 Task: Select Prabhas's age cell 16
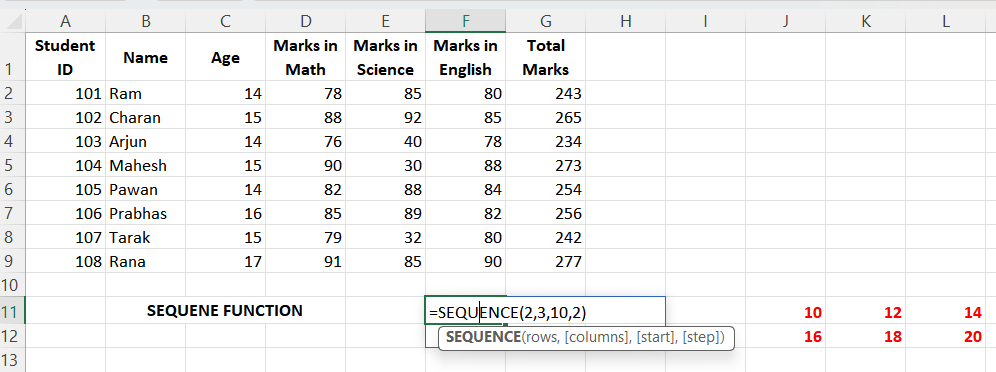tap(225, 214)
